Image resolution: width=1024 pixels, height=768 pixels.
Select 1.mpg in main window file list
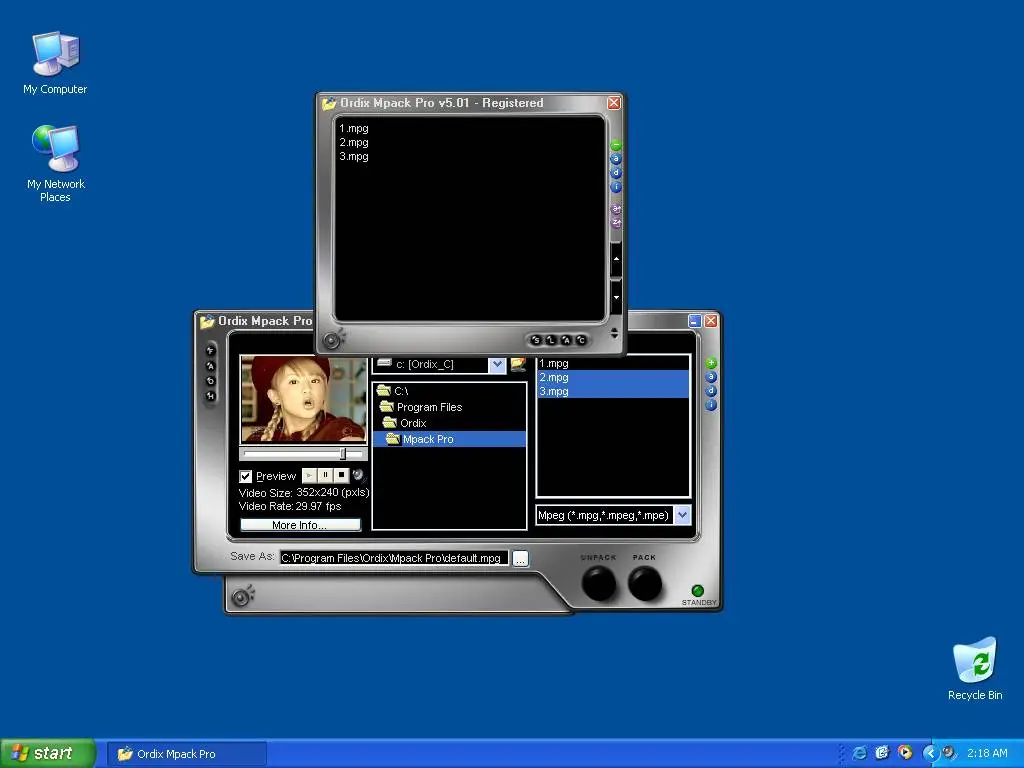[x=613, y=364]
